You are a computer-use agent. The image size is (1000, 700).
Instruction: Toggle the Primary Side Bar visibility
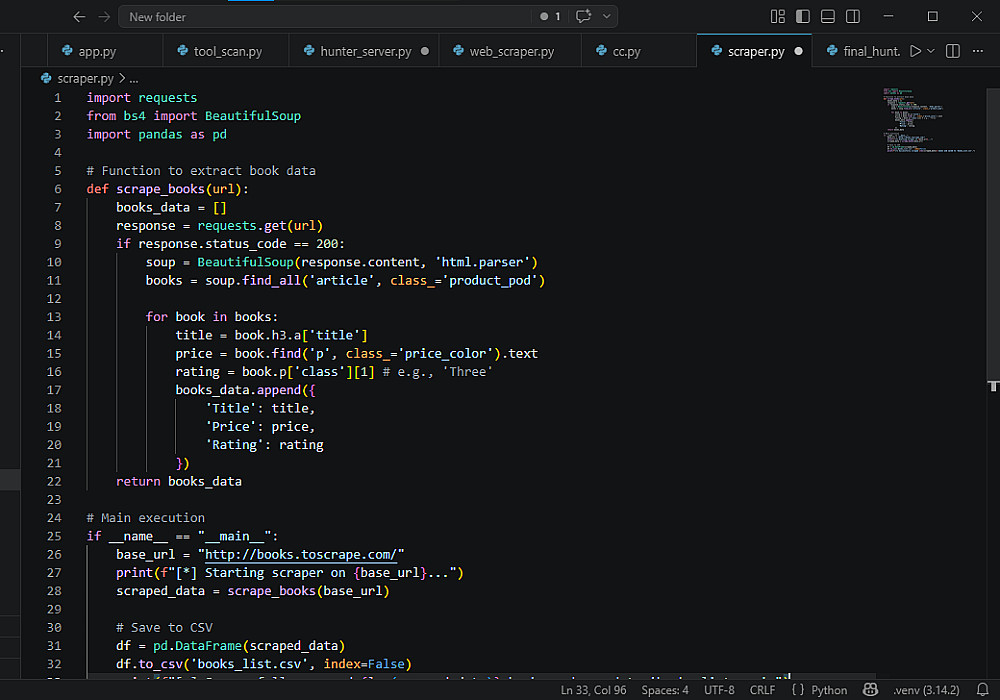[803, 16]
